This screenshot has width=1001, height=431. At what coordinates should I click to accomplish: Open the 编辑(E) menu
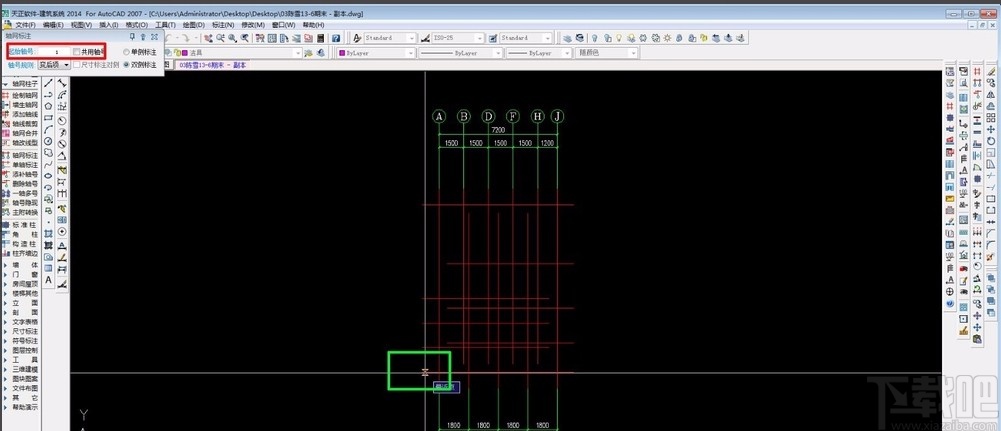53,25
